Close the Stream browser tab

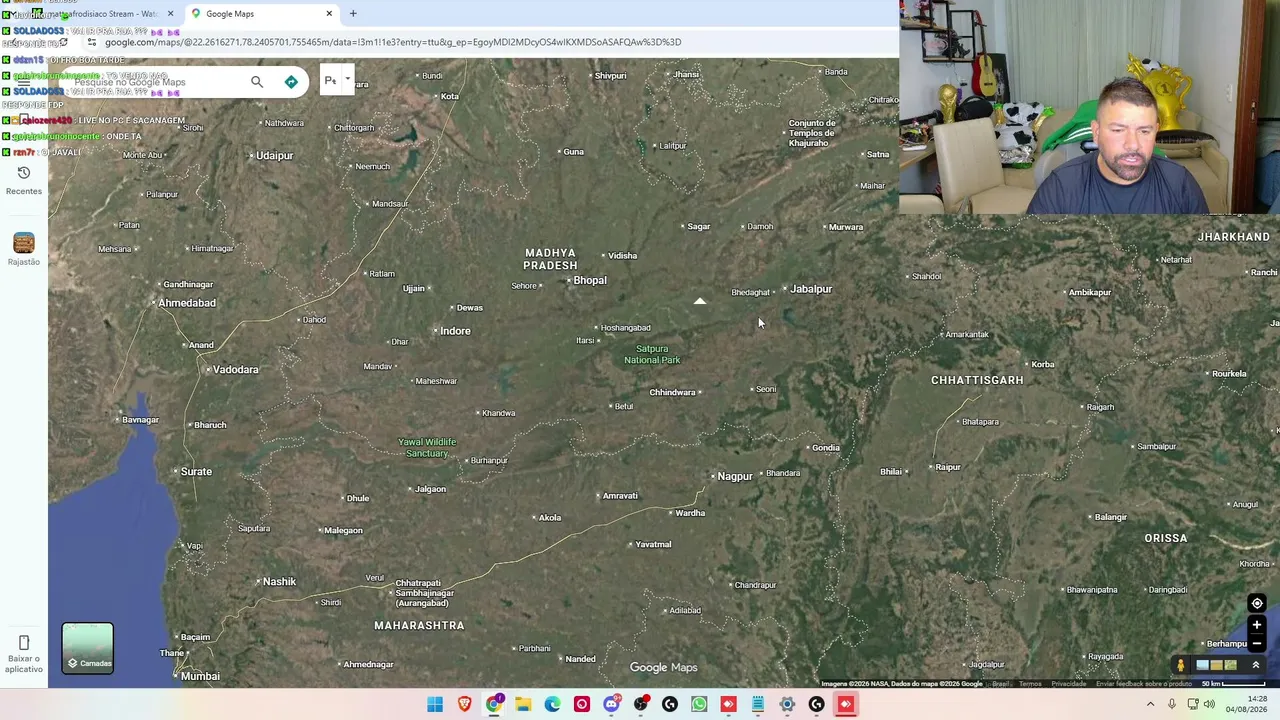point(170,14)
